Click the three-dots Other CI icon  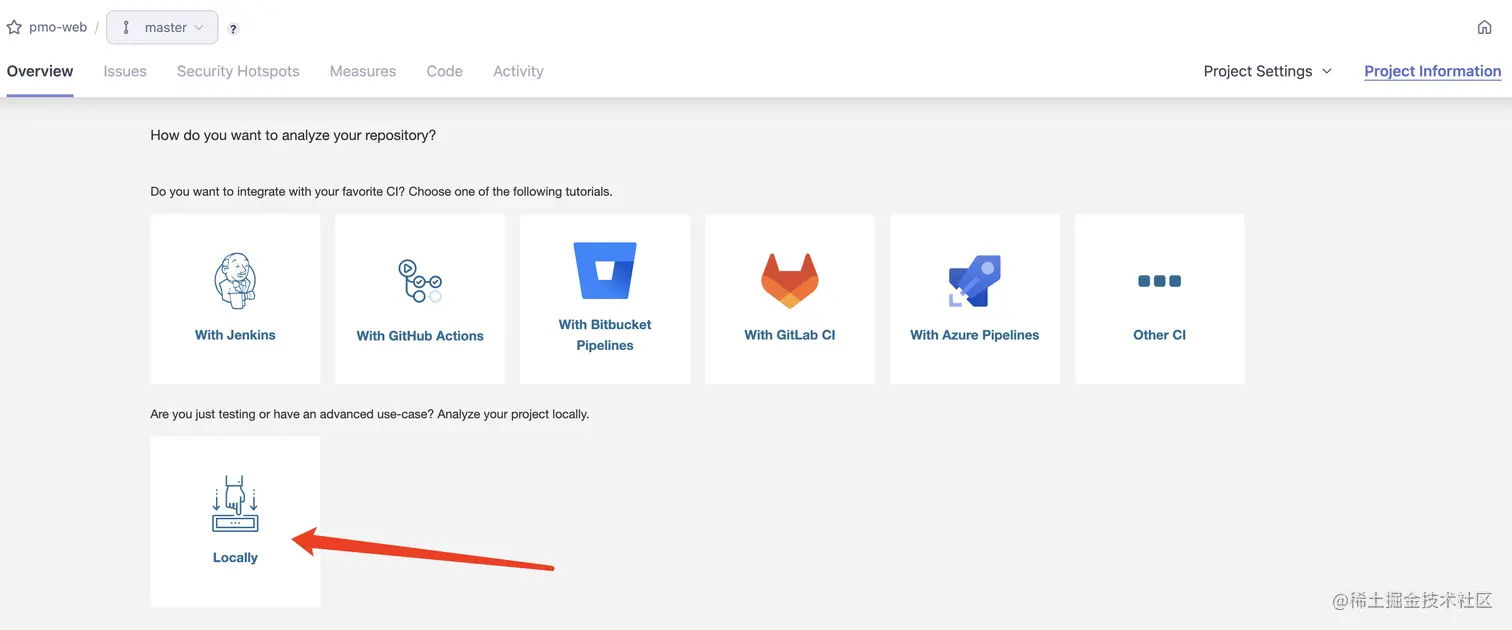(x=1160, y=281)
